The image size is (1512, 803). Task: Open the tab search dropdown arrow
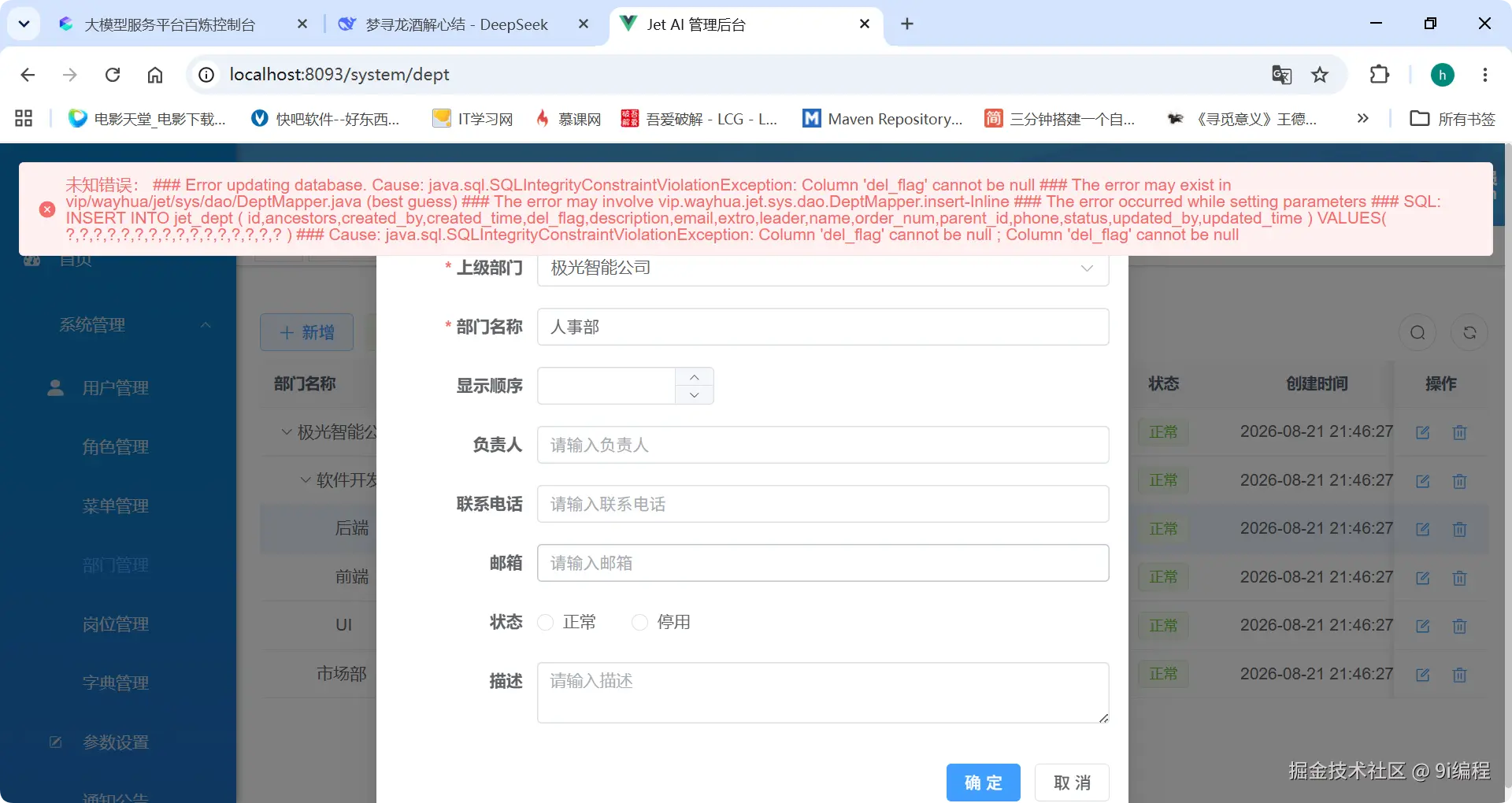[24, 24]
